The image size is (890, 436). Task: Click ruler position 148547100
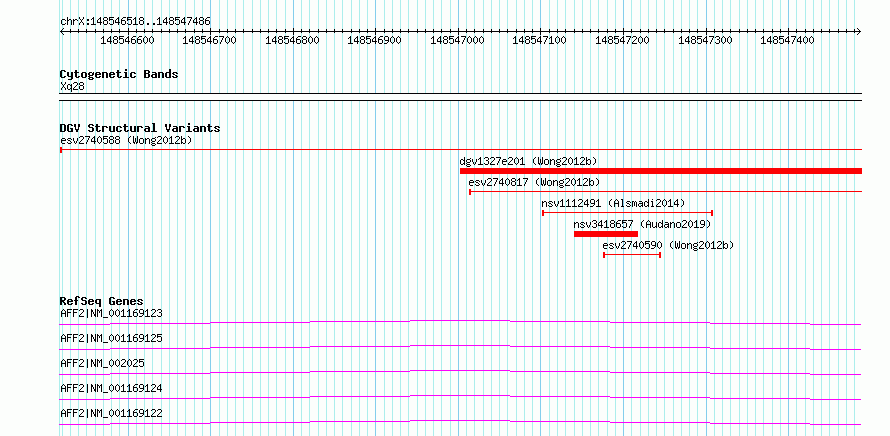(x=540, y=40)
